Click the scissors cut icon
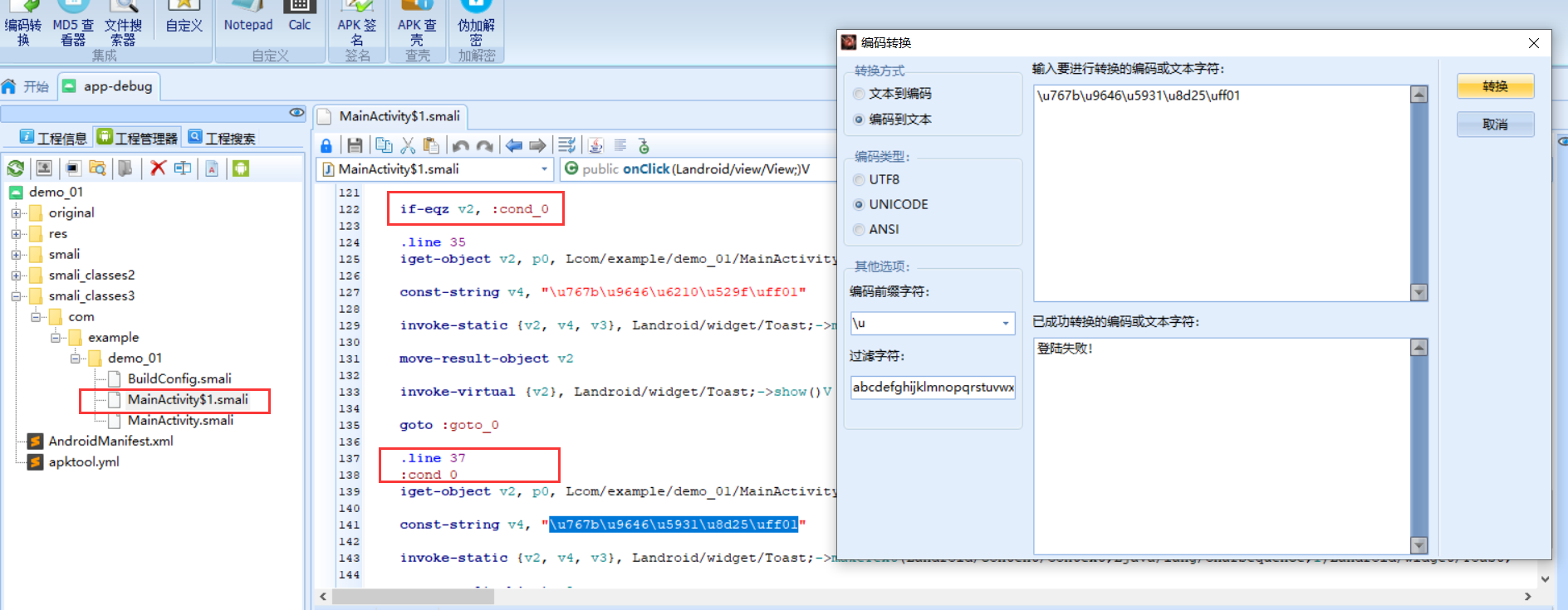Viewport: 1568px width, 610px height. tap(408, 146)
